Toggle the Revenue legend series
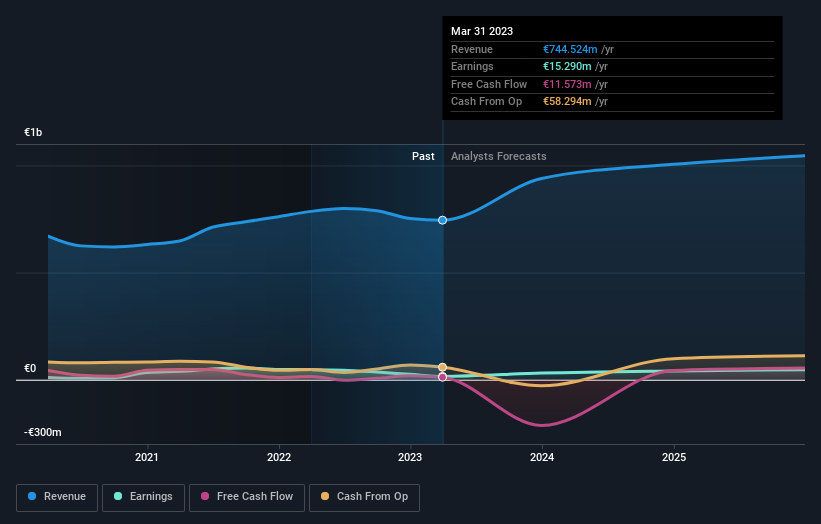Image resolution: width=821 pixels, height=524 pixels. click(57, 497)
